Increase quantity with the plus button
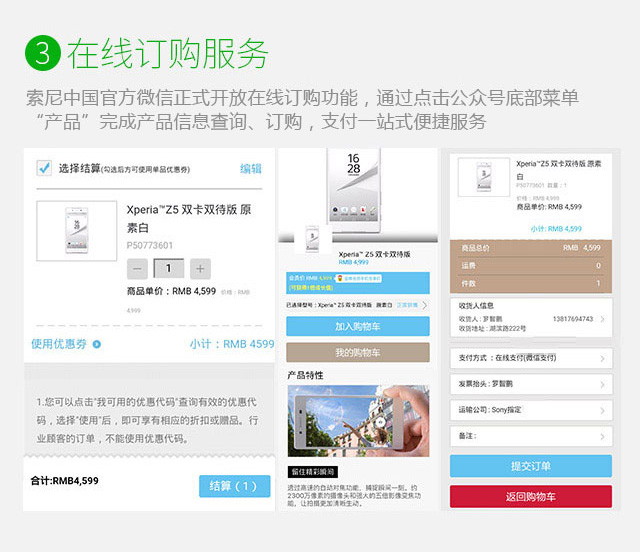This screenshot has width=640, height=552. pos(200,268)
